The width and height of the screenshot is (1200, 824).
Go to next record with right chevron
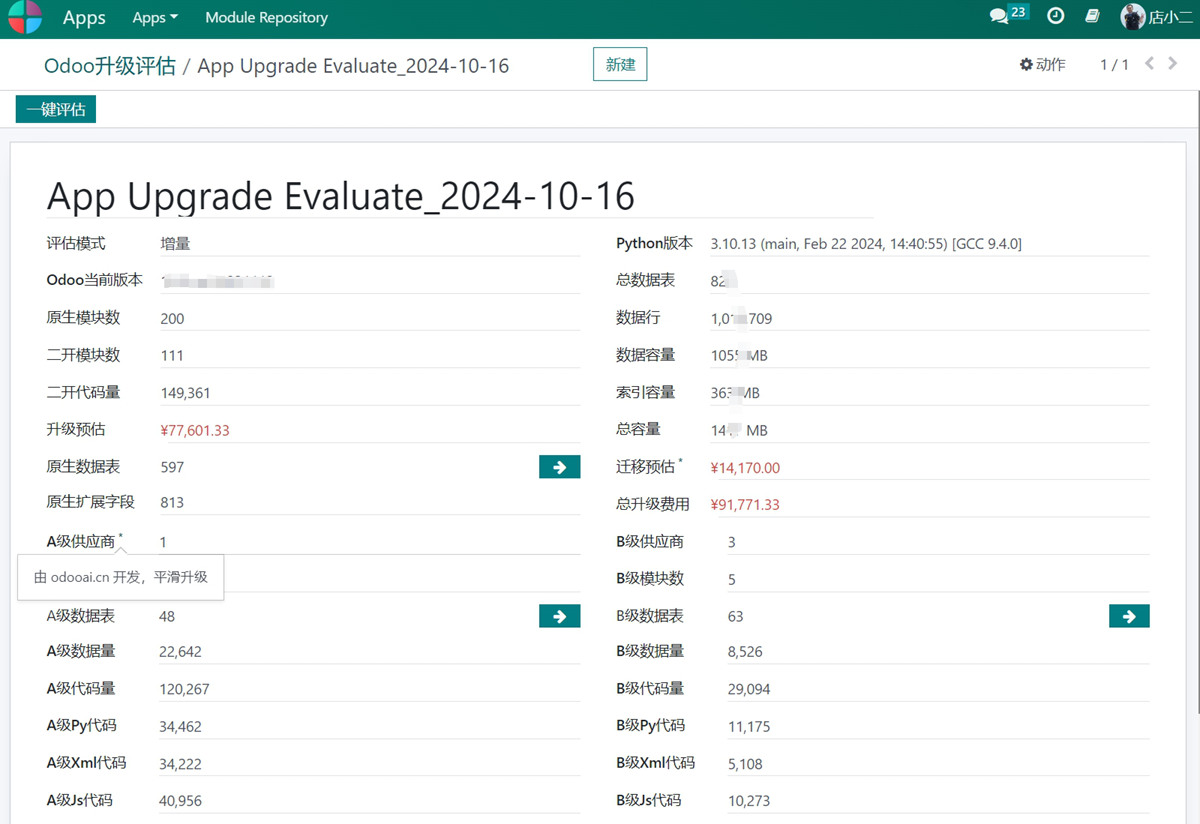click(x=1173, y=64)
